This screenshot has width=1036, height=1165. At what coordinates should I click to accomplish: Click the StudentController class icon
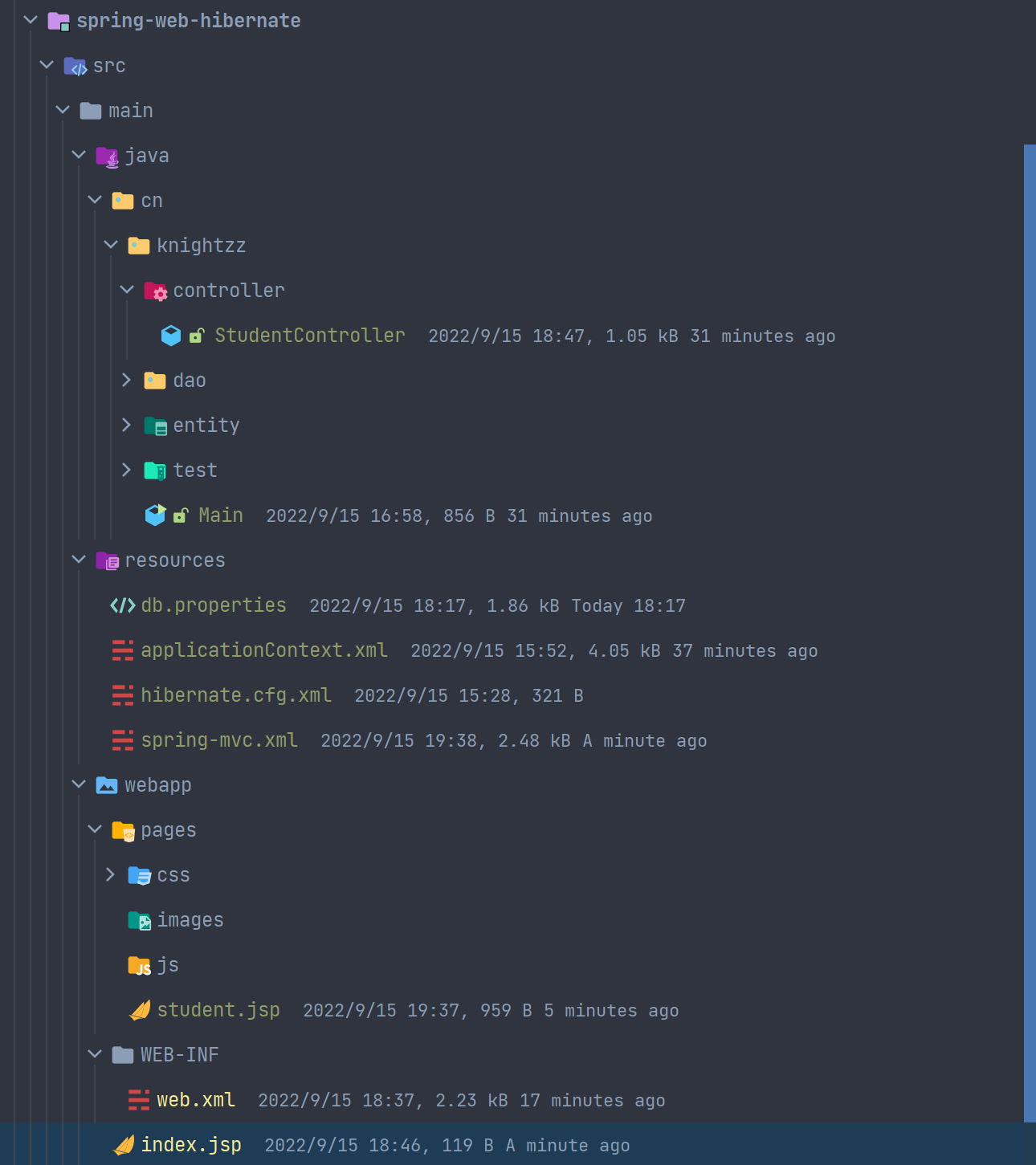pyautogui.click(x=171, y=336)
